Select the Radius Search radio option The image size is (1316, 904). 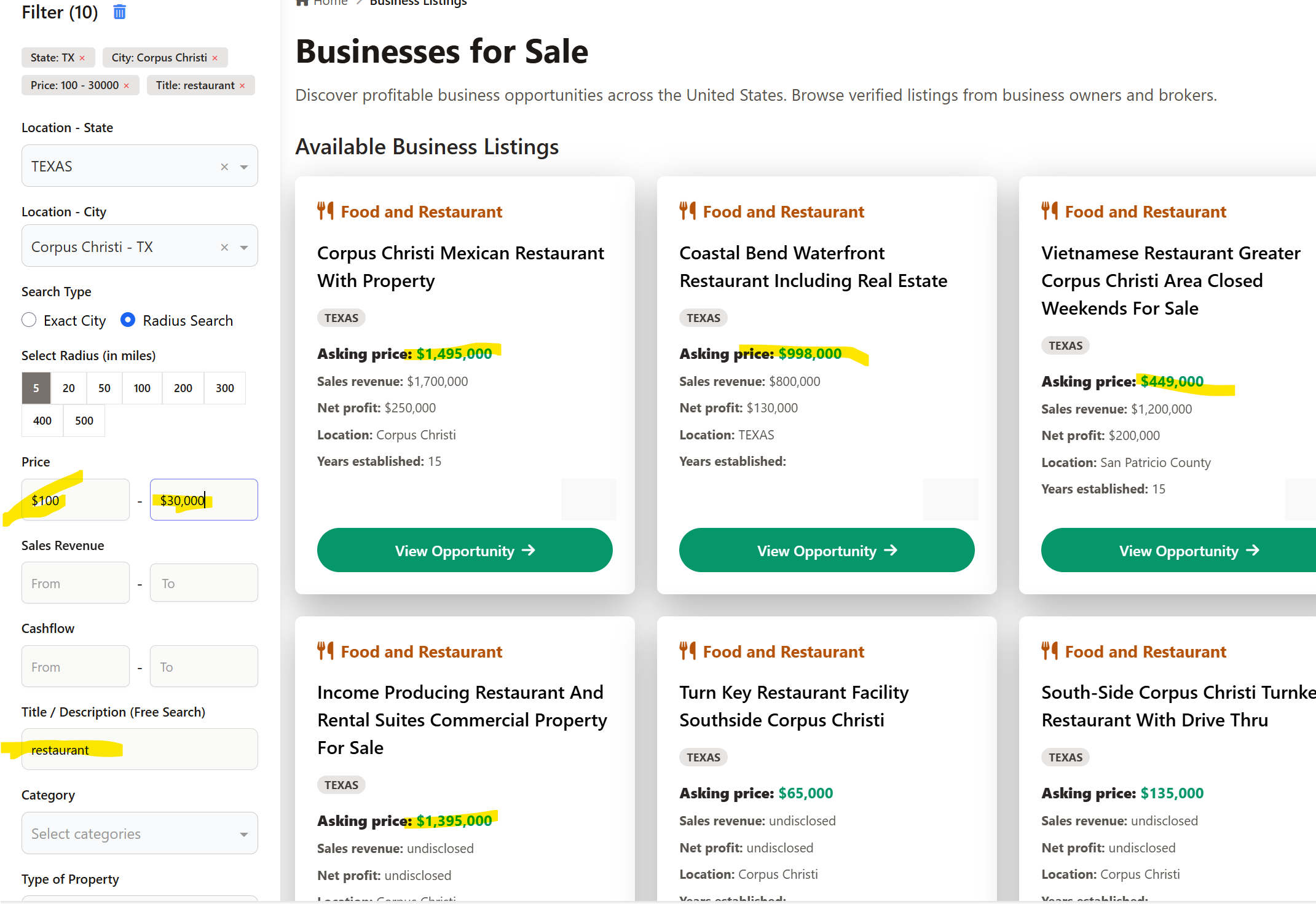click(x=128, y=320)
